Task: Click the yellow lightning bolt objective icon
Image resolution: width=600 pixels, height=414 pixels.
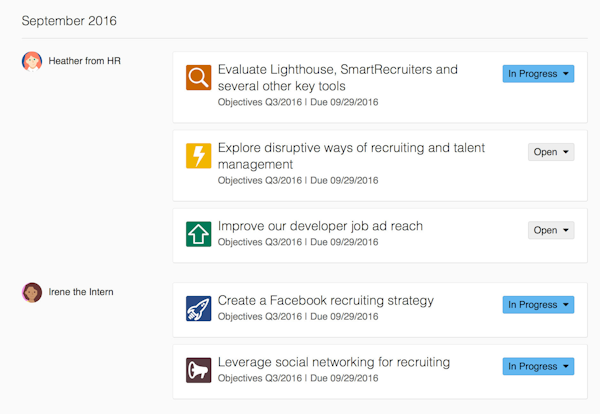Action: pyautogui.click(x=198, y=156)
